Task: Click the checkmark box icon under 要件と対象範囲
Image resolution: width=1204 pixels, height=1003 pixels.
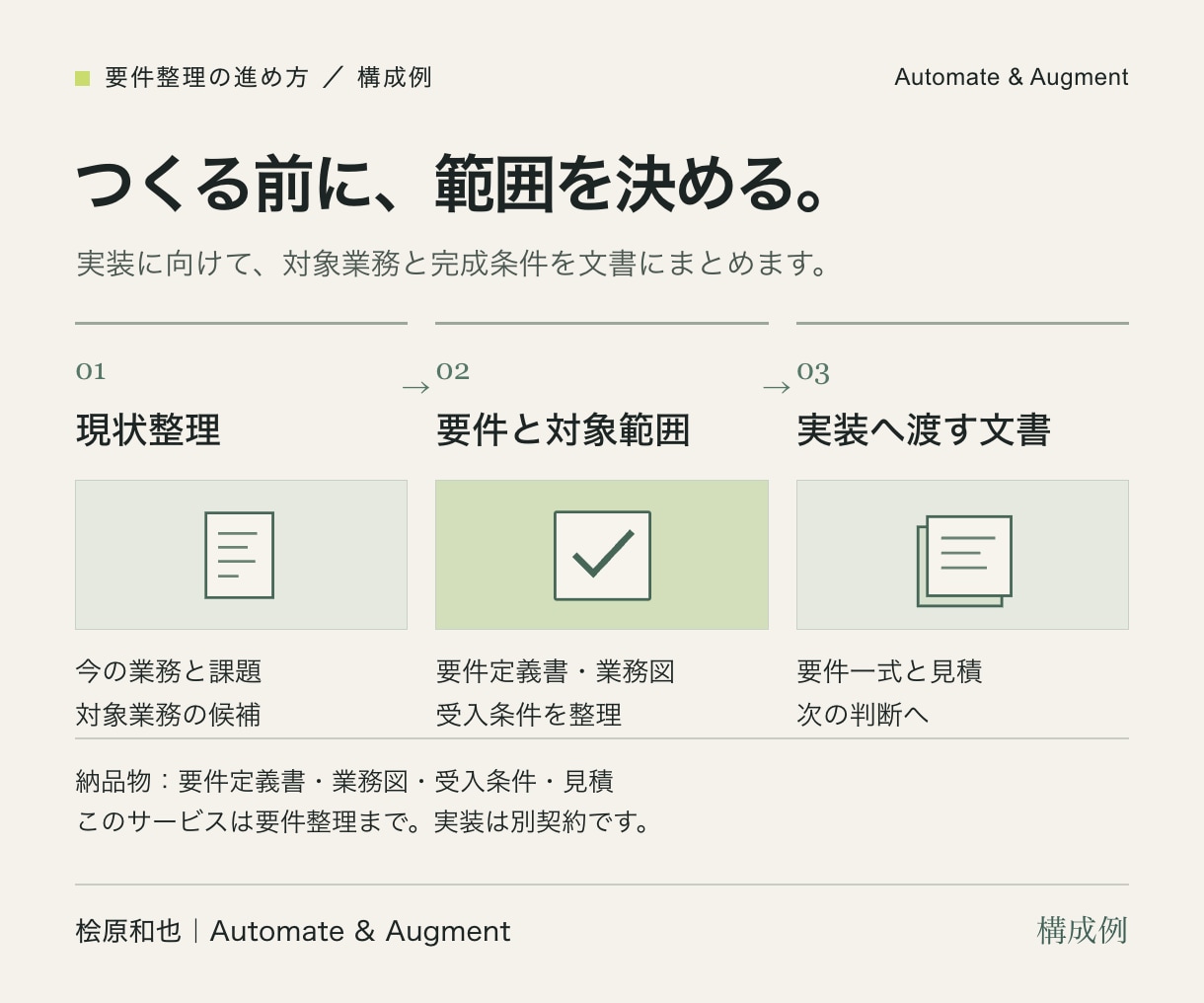Action: click(602, 555)
